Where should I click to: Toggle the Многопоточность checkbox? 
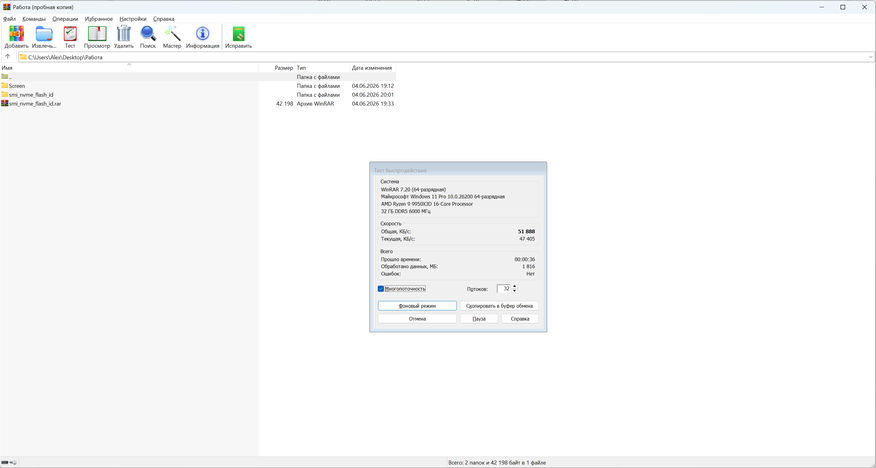click(381, 289)
